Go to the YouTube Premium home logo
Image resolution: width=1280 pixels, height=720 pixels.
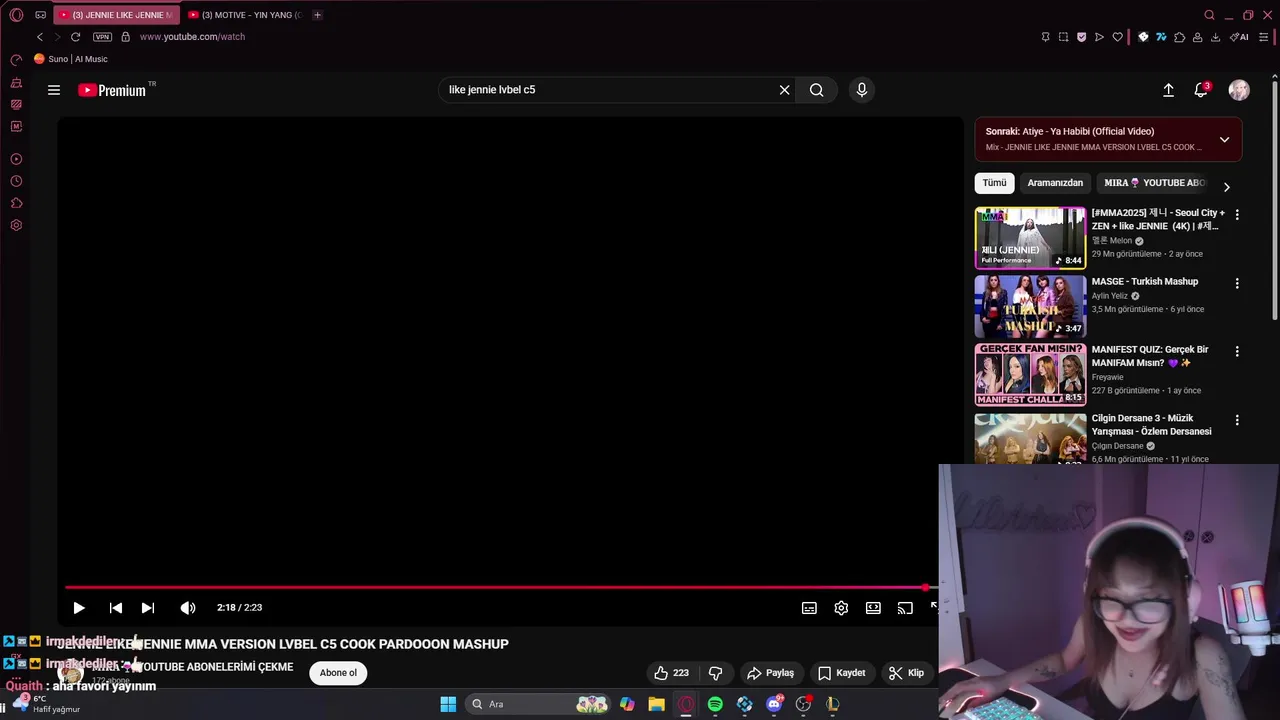tap(112, 90)
